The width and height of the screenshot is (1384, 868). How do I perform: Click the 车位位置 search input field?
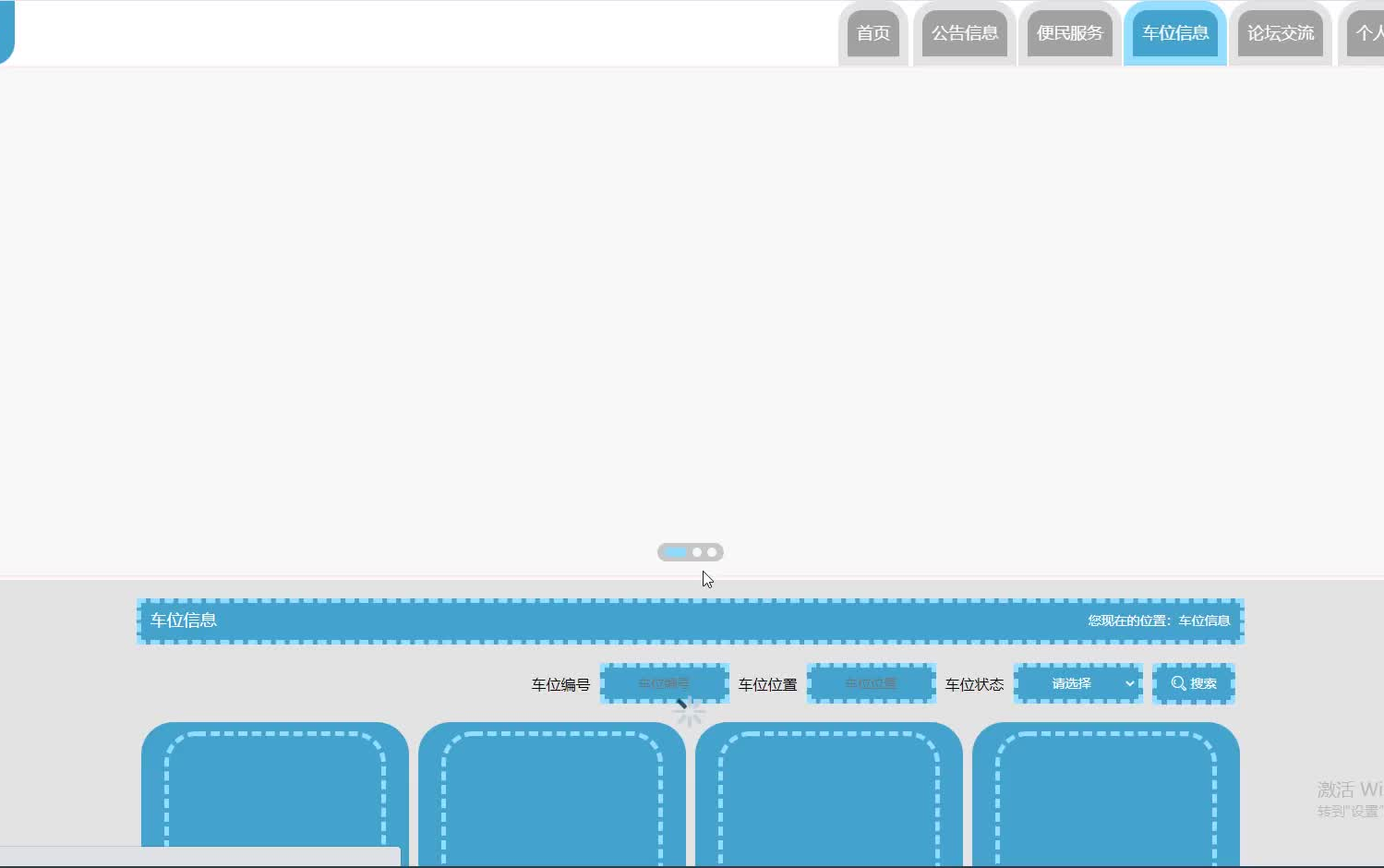tap(872, 683)
